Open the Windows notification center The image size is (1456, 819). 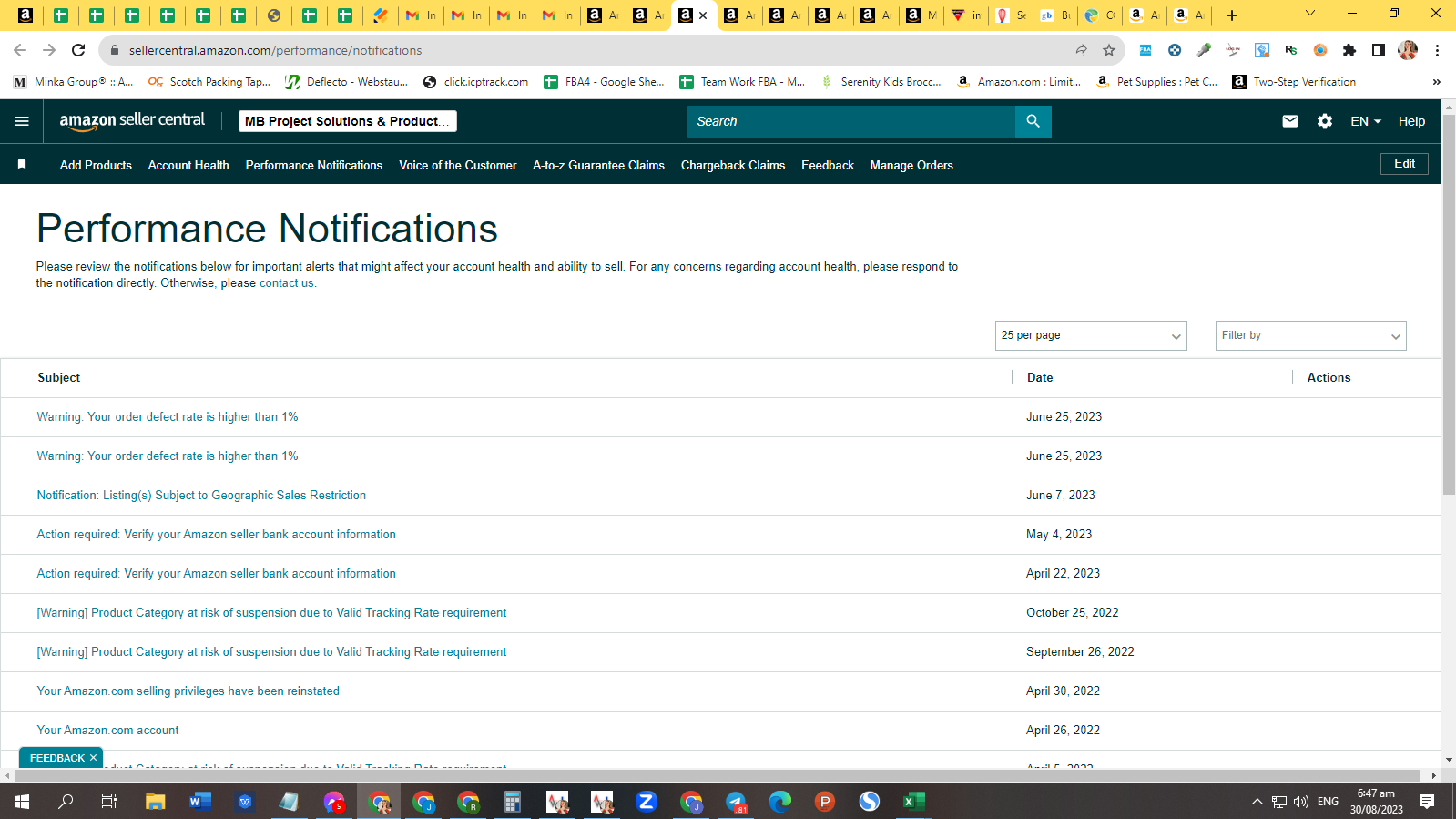point(1427,802)
